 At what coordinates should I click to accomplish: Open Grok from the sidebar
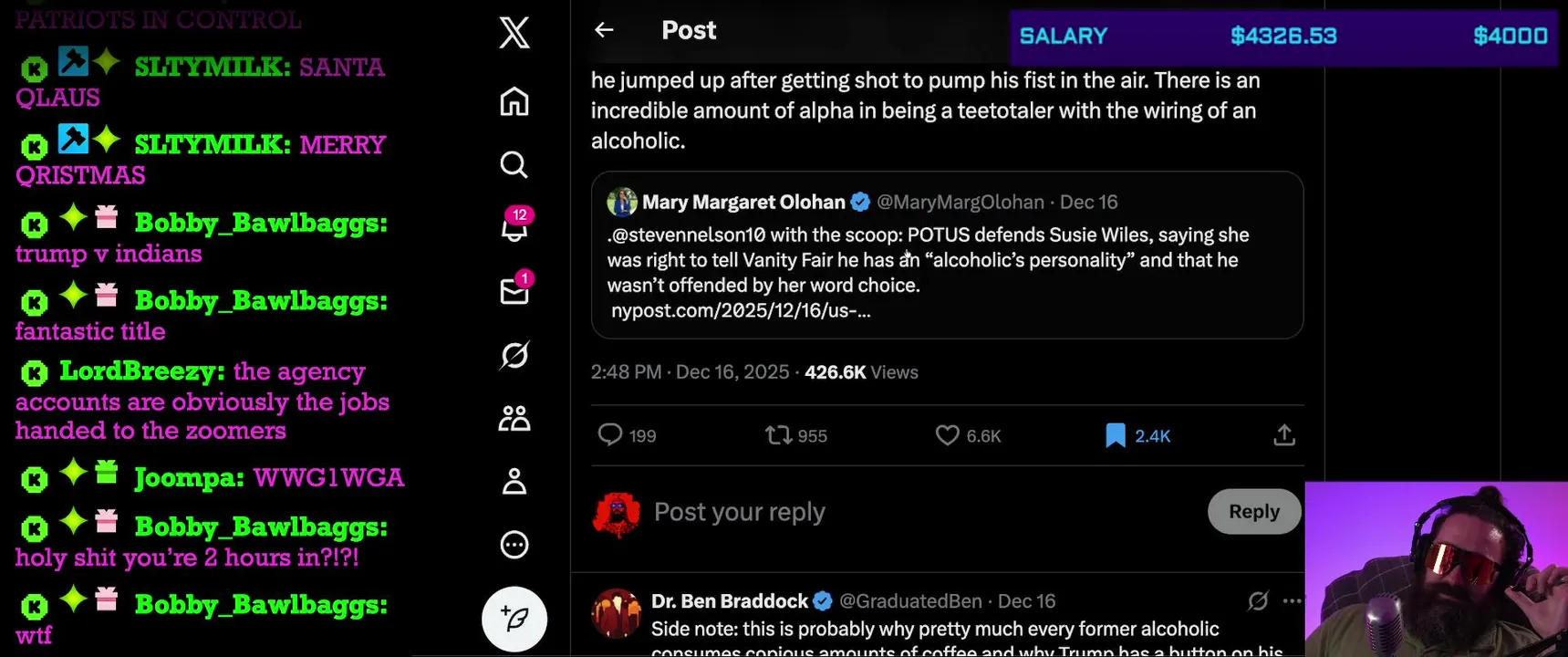point(514,355)
